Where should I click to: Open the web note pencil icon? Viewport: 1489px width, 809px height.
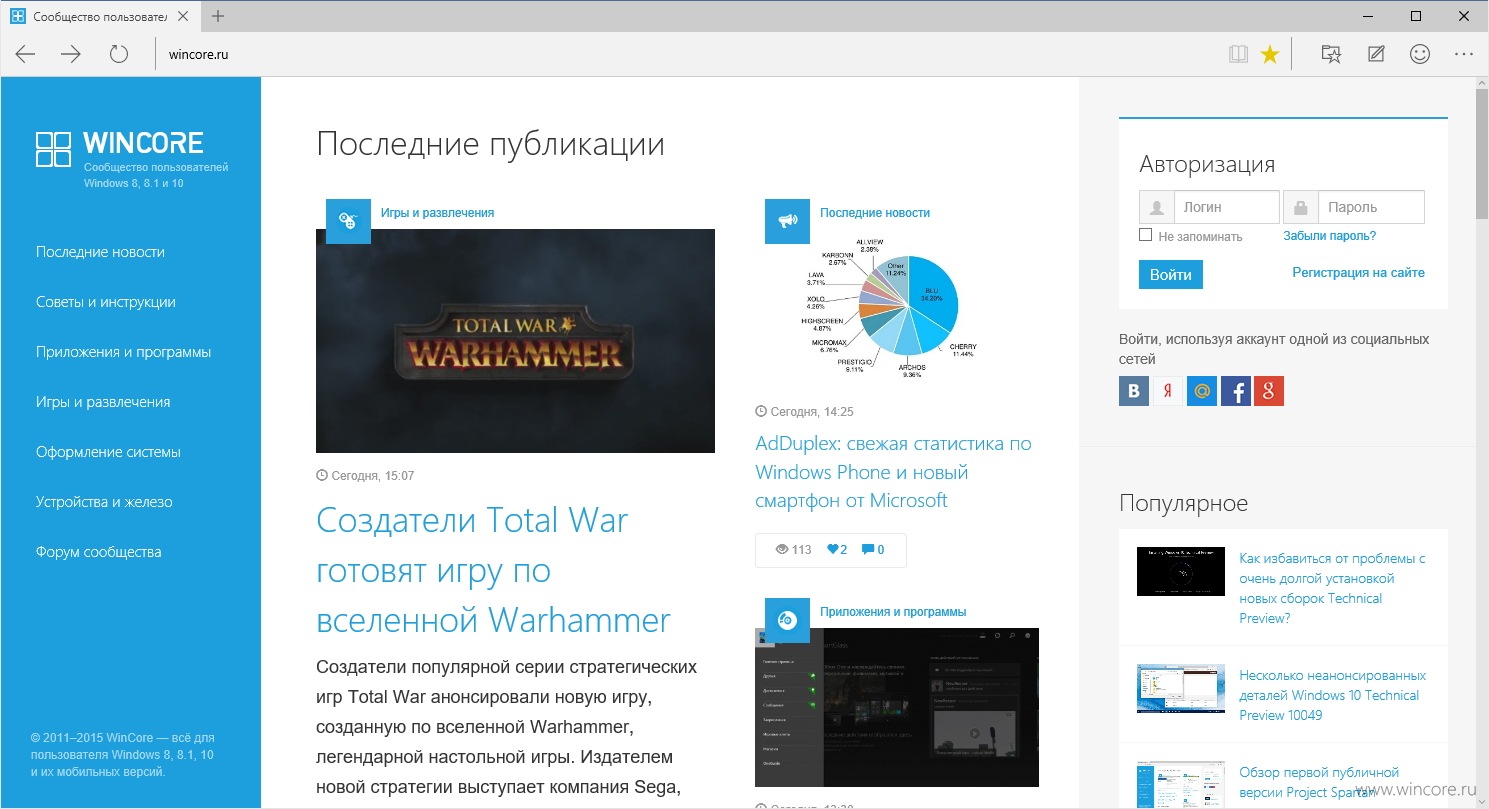1376,55
